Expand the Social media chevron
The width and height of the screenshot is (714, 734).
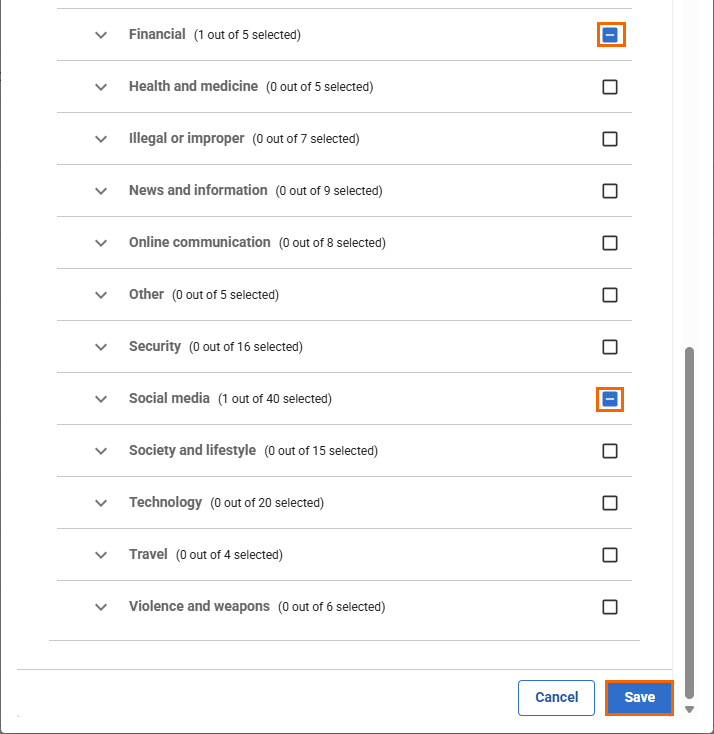pos(100,399)
